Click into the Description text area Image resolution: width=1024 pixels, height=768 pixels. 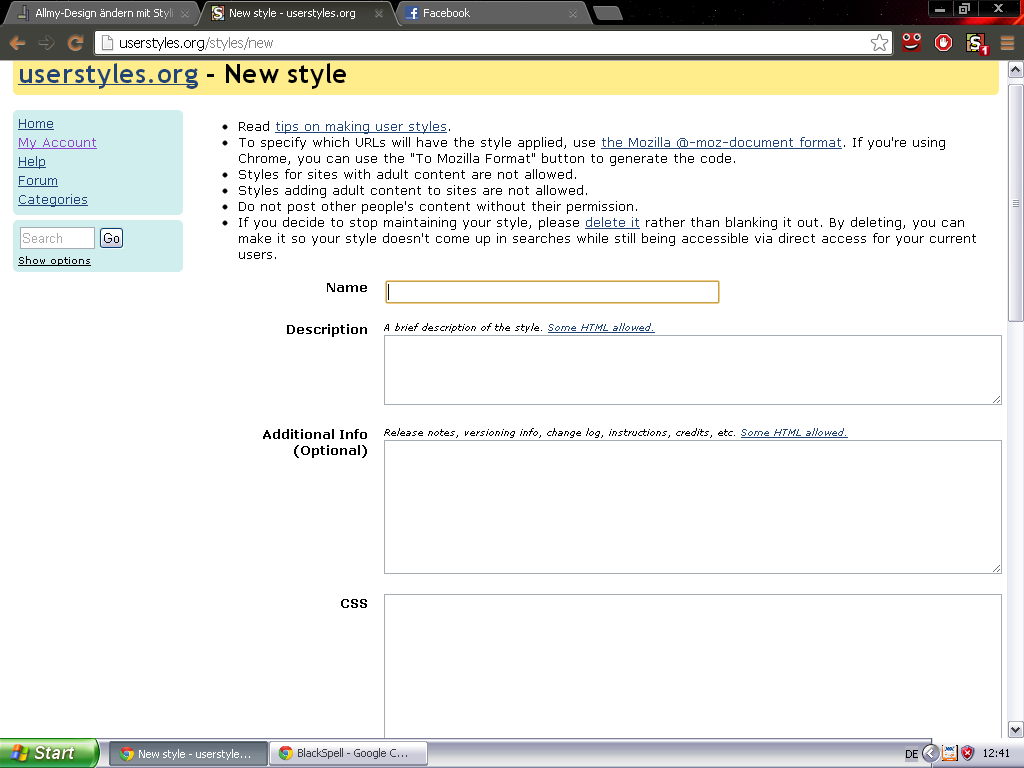pos(693,370)
